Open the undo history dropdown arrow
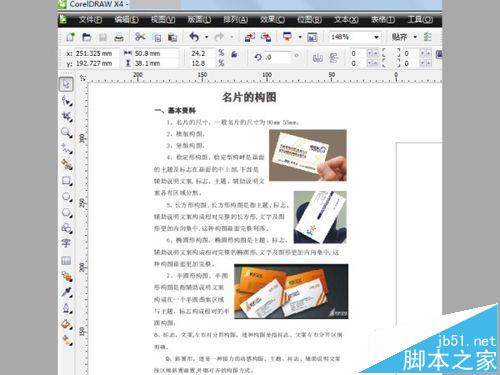 [x=206, y=37]
